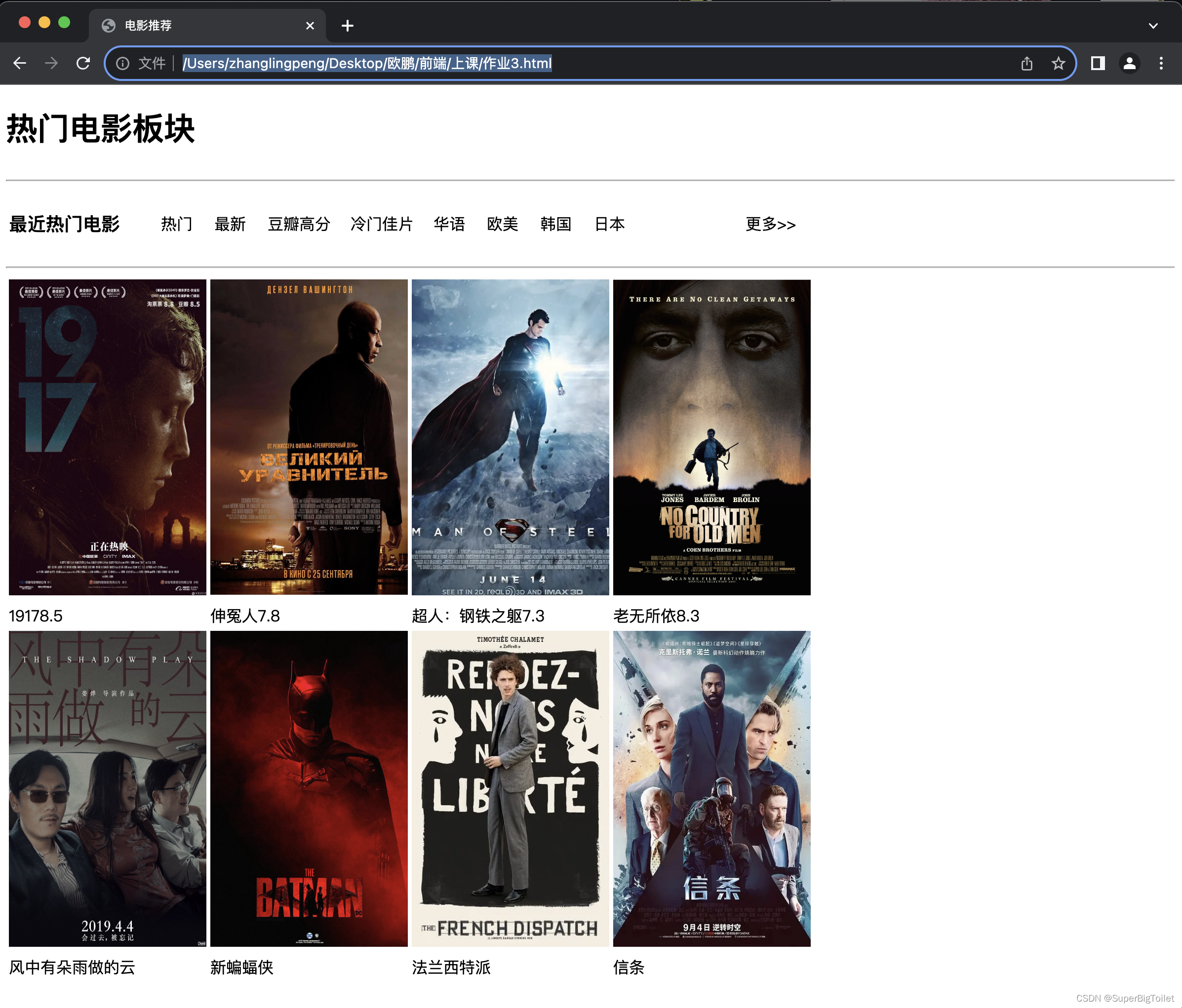
Task: Open a new tab with plus button
Action: 348,26
